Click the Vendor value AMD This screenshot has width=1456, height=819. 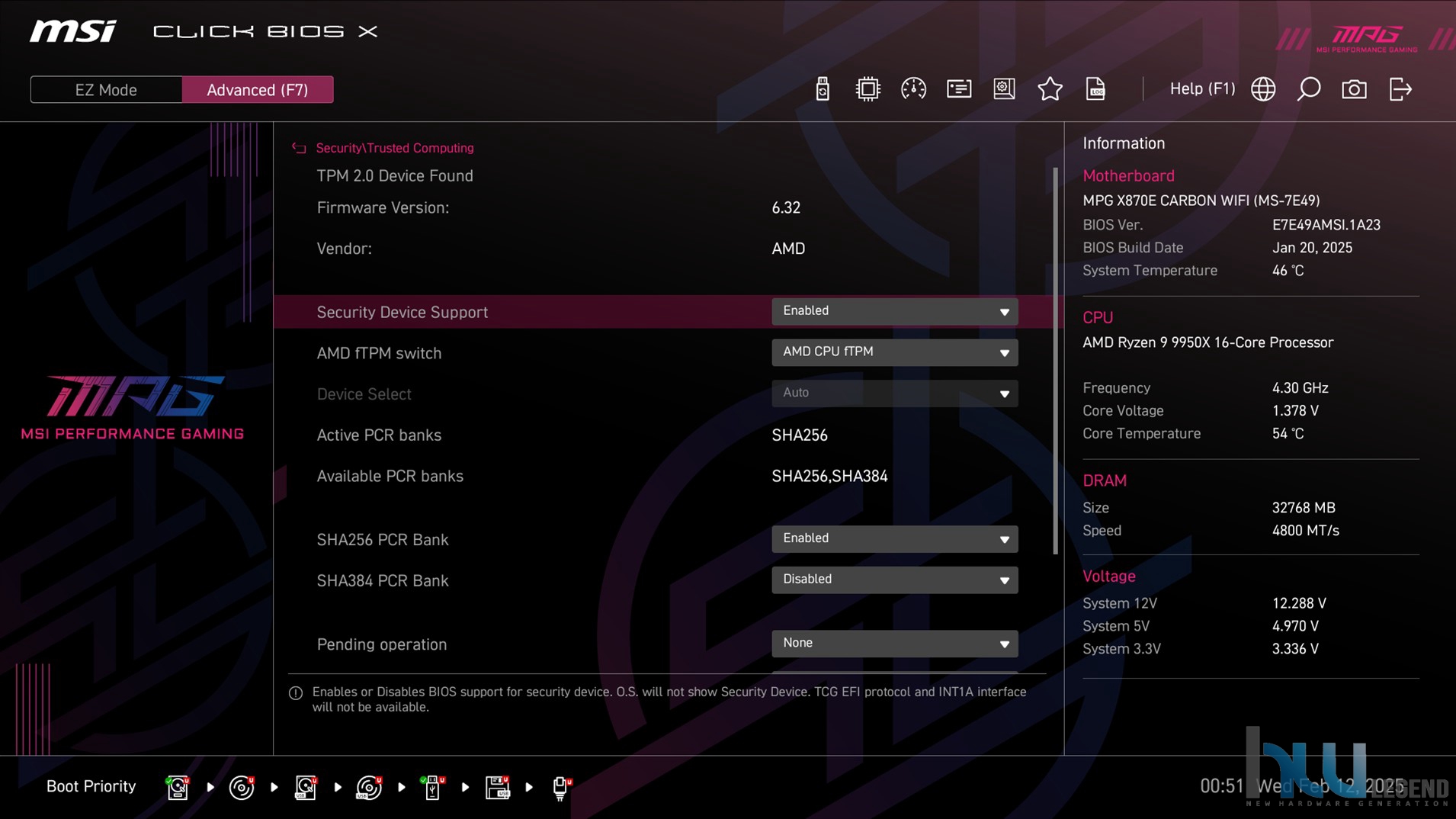point(788,249)
